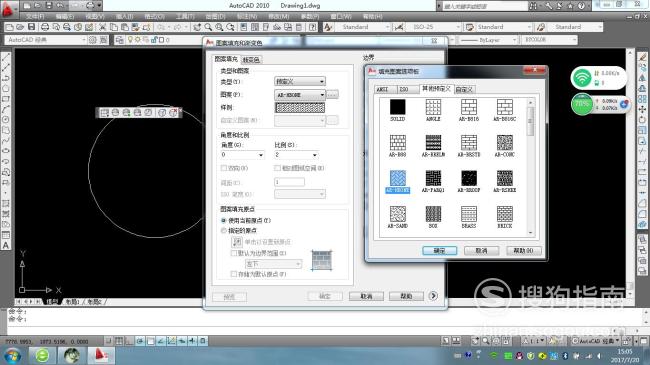Click Cancel (取消) in hatch pattern palette
The width and height of the screenshot is (650, 365).
click(481, 251)
